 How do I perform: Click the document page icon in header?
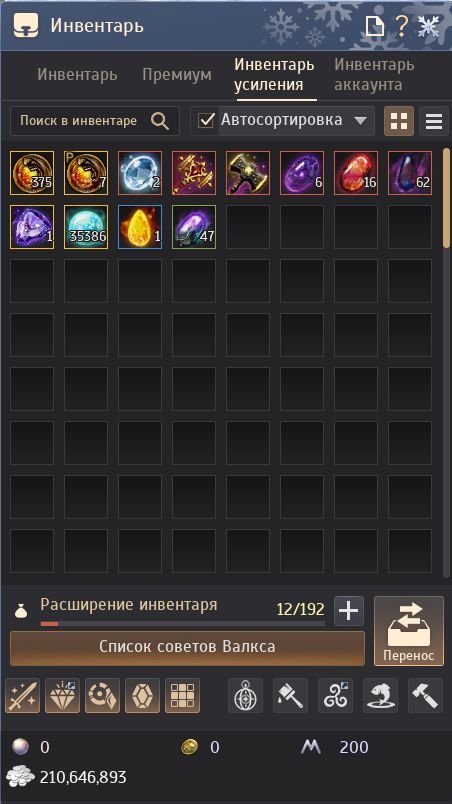[375, 26]
